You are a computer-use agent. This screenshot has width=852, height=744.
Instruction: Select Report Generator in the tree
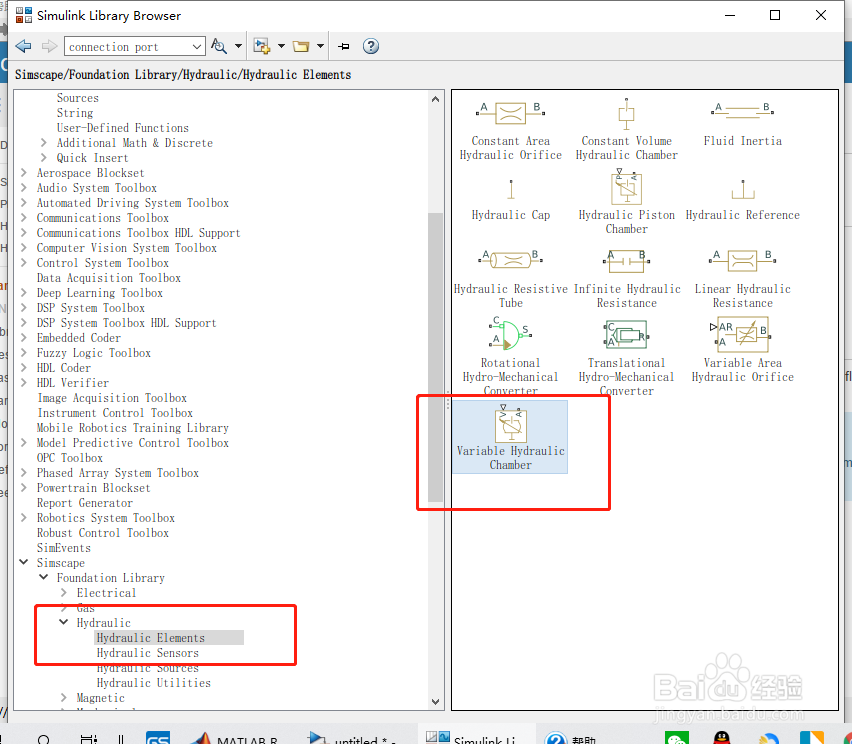[x=85, y=503]
